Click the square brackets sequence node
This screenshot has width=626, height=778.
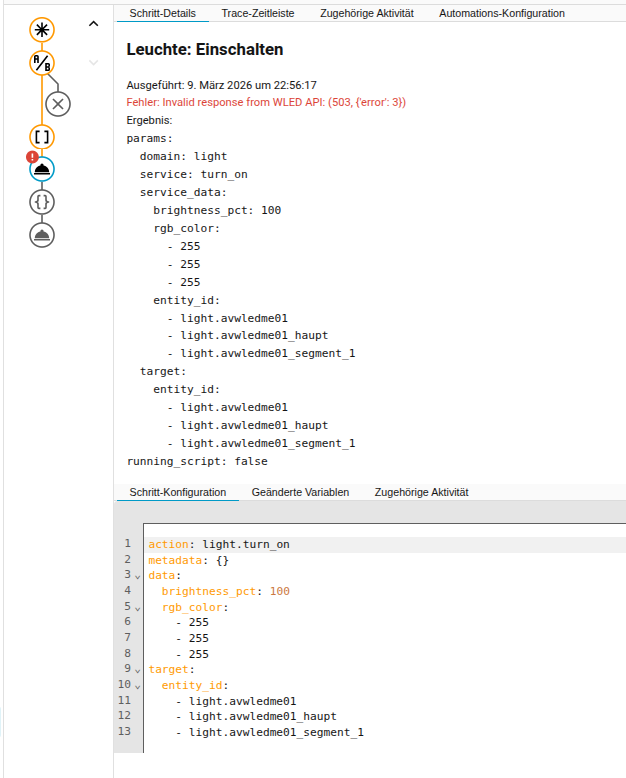42,137
